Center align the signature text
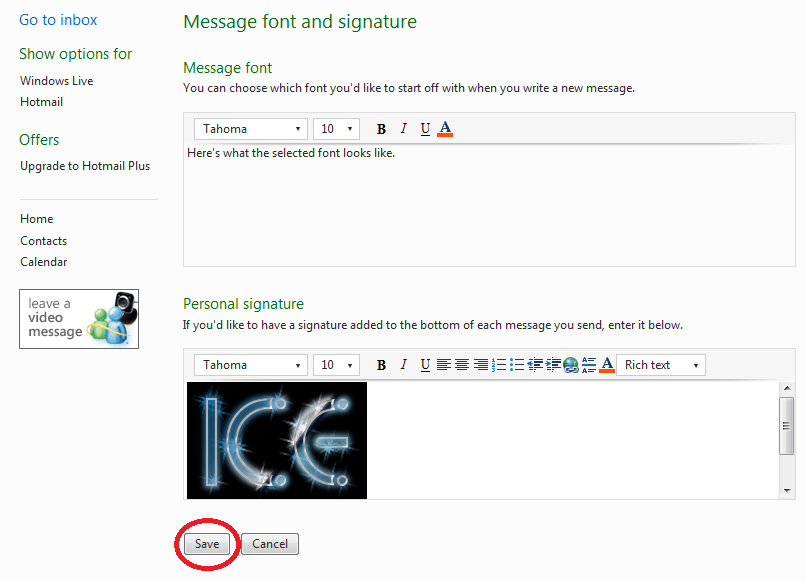The image size is (805, 581). point(462,365)
